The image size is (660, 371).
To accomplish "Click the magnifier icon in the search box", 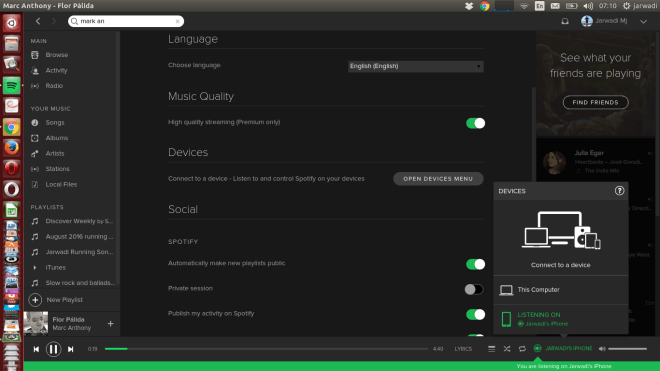I will (x=75, y=21).
